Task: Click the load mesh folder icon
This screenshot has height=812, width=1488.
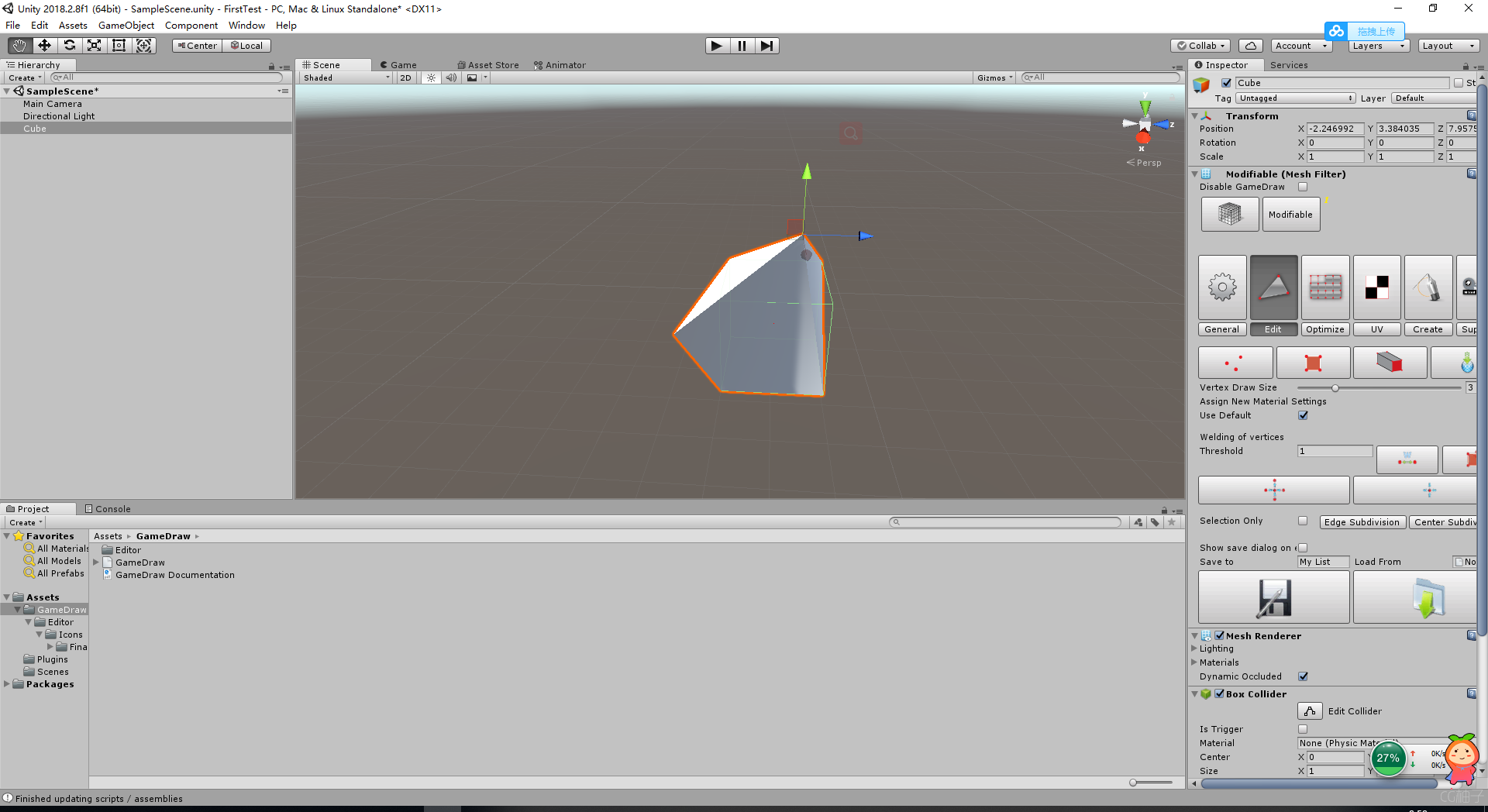Action: pyautogui.click(x=1415, y=597)
